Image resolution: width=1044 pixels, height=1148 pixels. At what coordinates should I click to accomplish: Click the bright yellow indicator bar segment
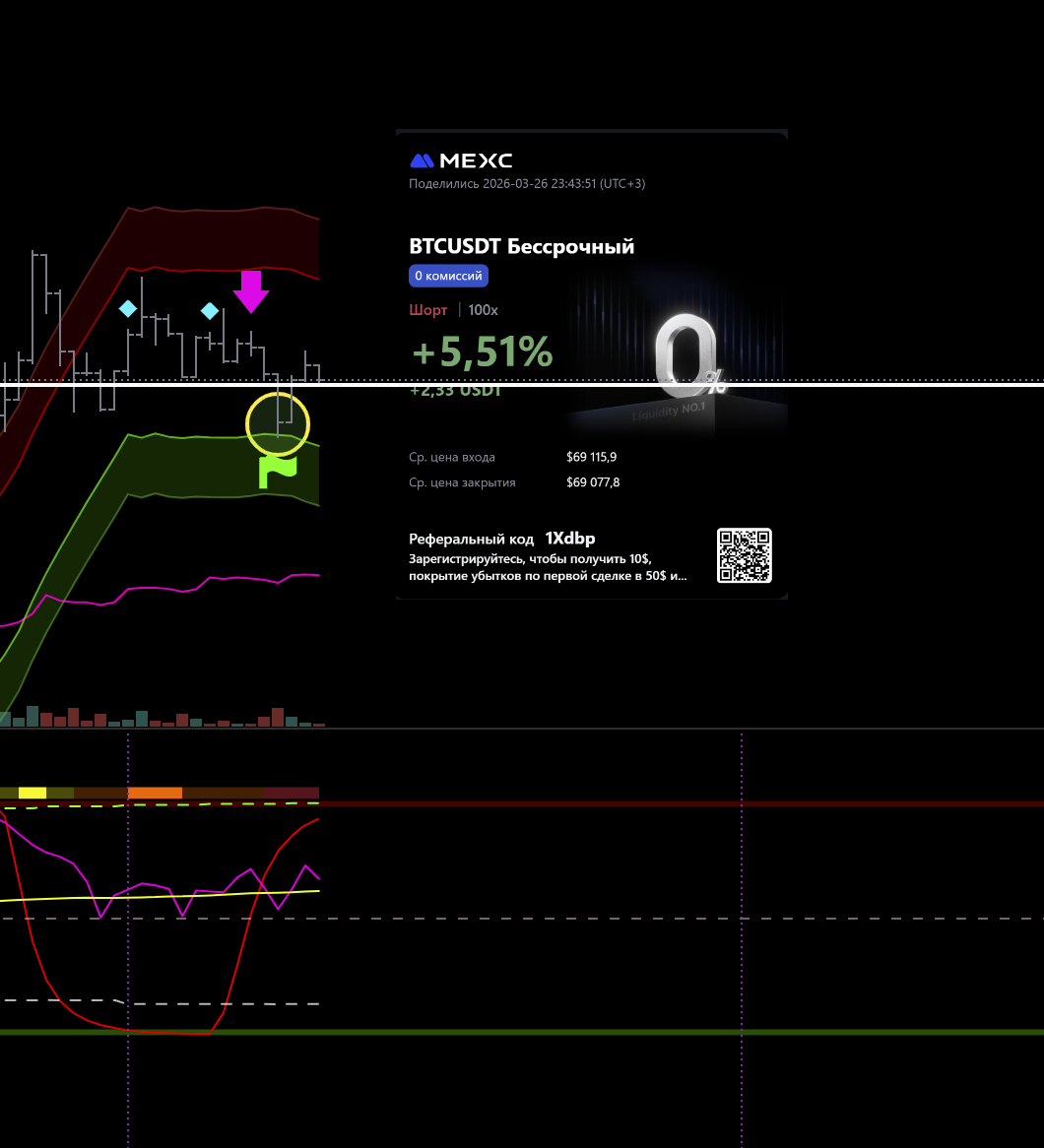pyautogui.click(x=33, y=793)
